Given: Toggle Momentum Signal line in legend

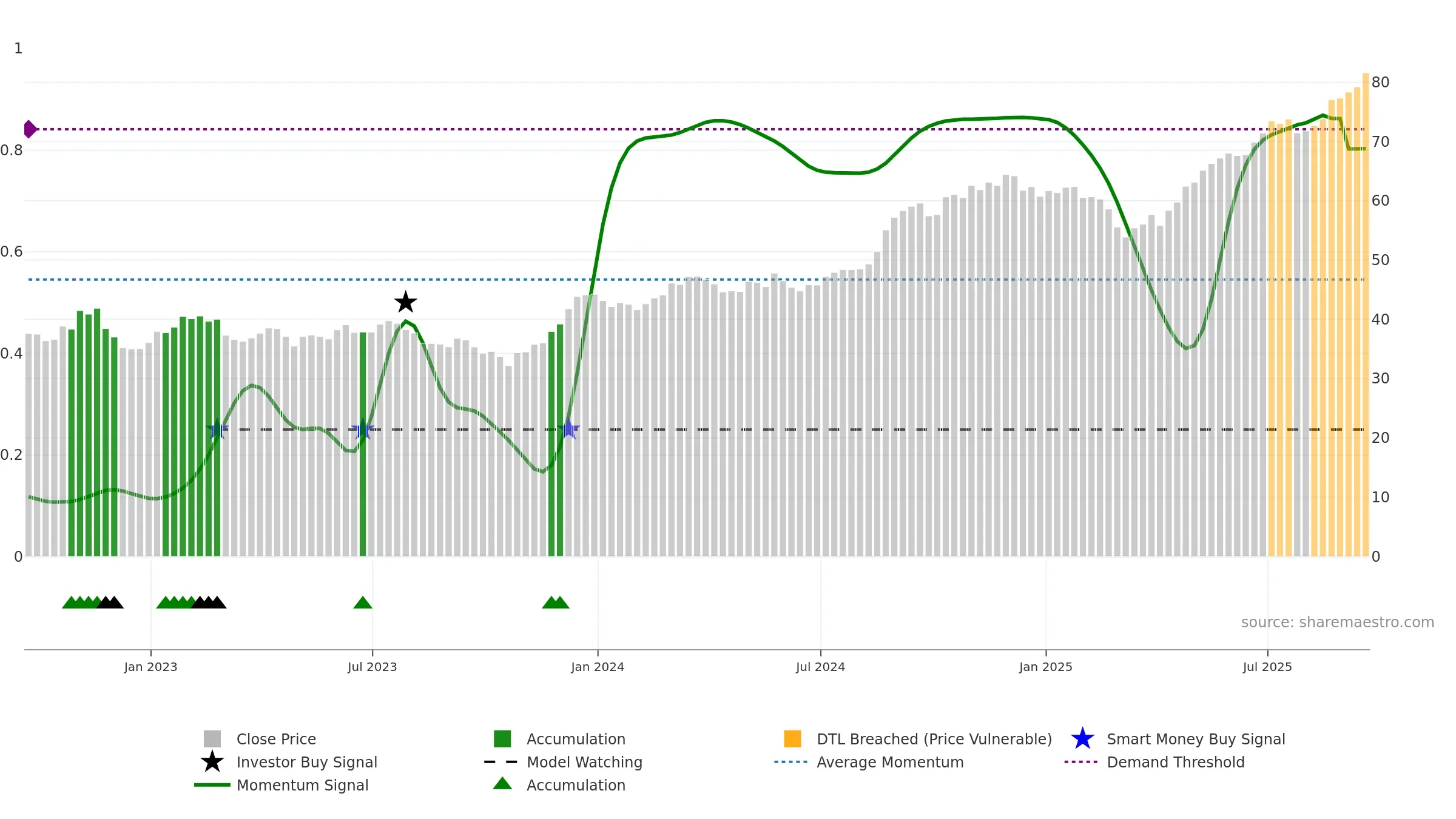Looking at the screenshot, I should tap(302, 785).
